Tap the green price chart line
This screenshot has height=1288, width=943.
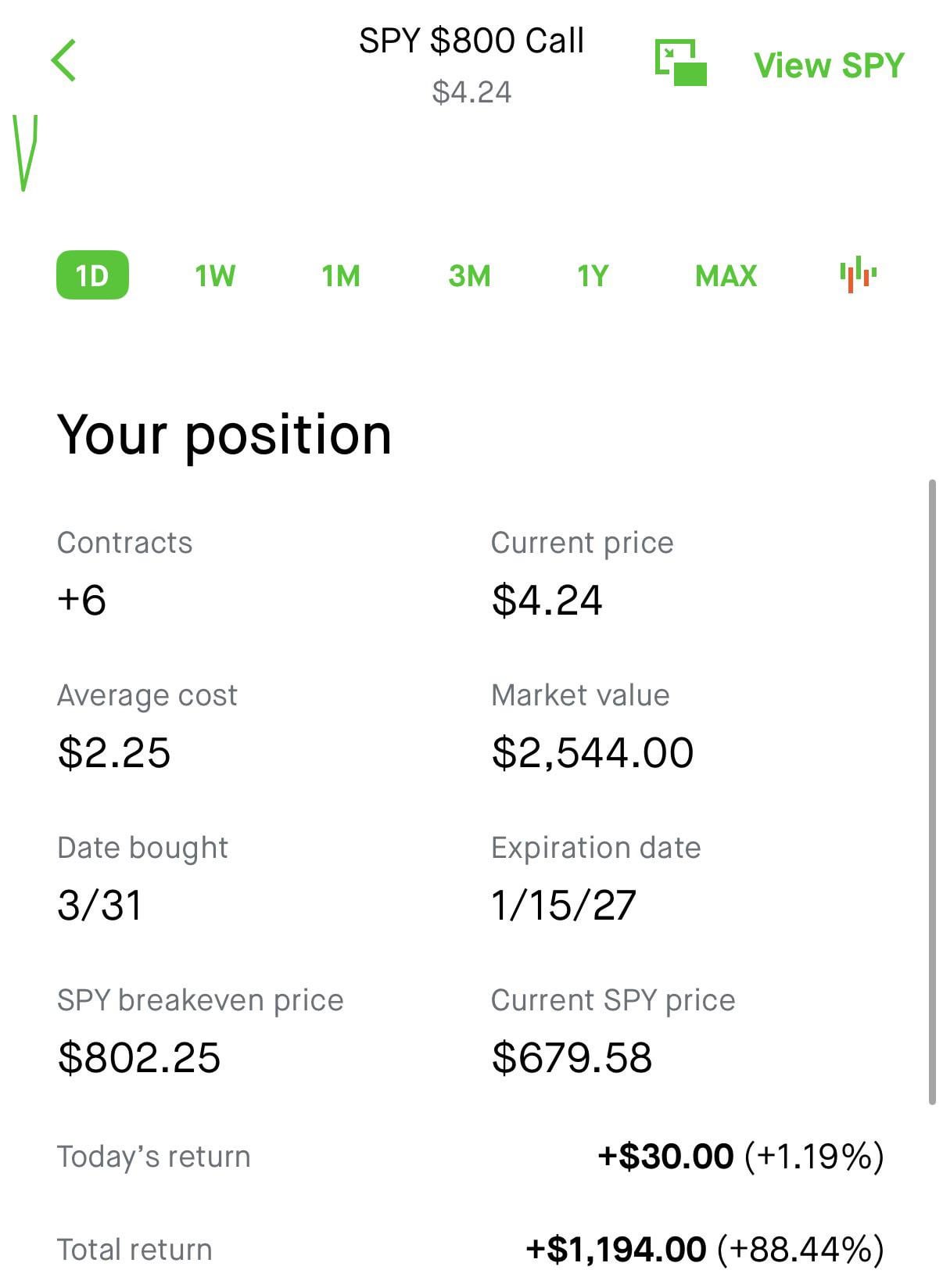[x=26, y=154]
